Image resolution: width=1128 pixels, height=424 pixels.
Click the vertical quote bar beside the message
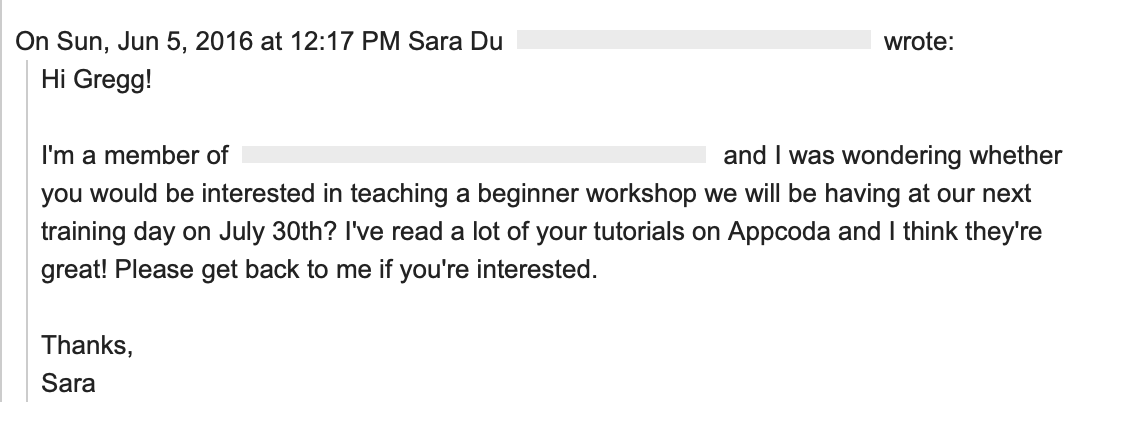[27, 231]
